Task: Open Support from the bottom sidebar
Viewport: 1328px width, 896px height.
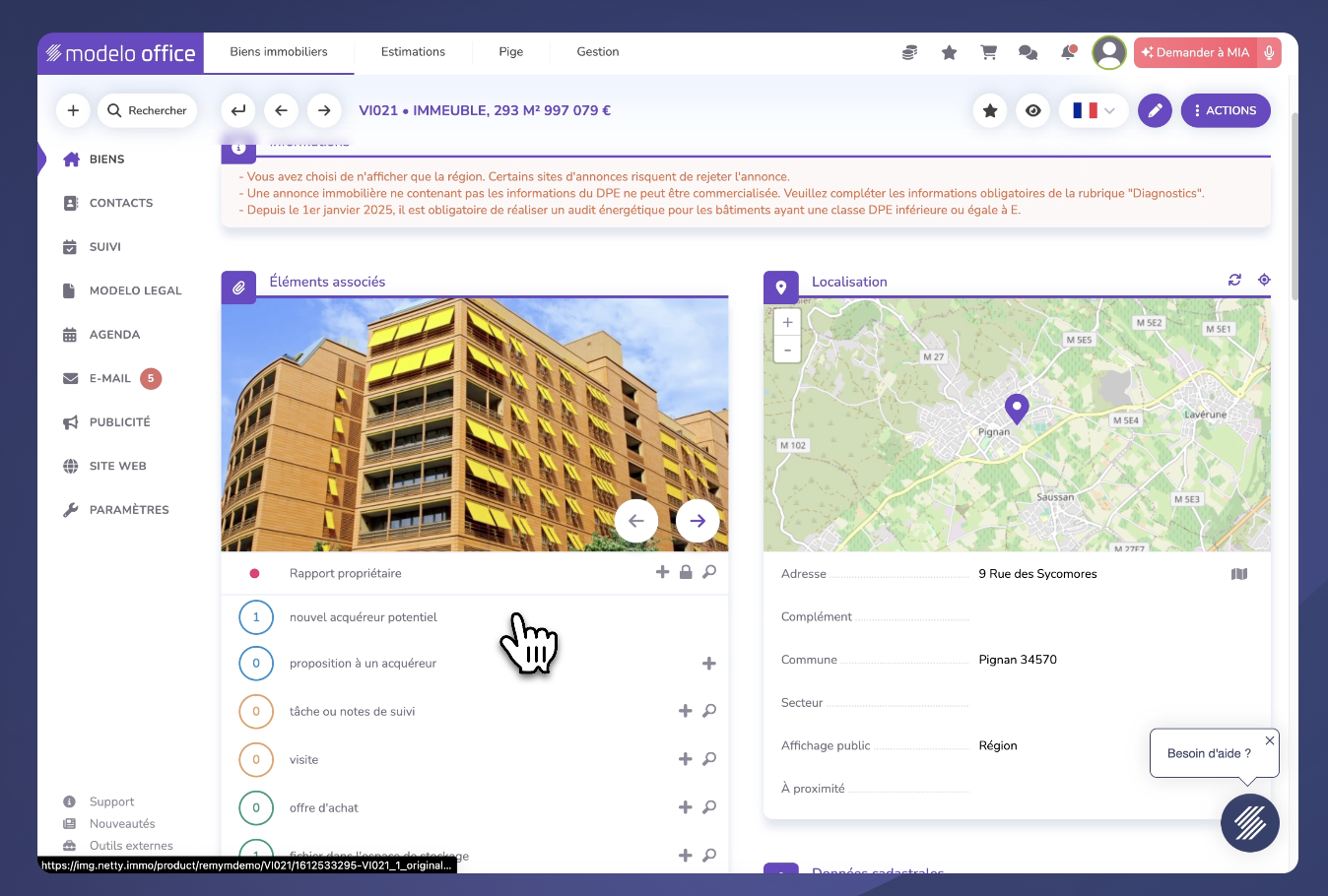Action: tap(111, 801)
